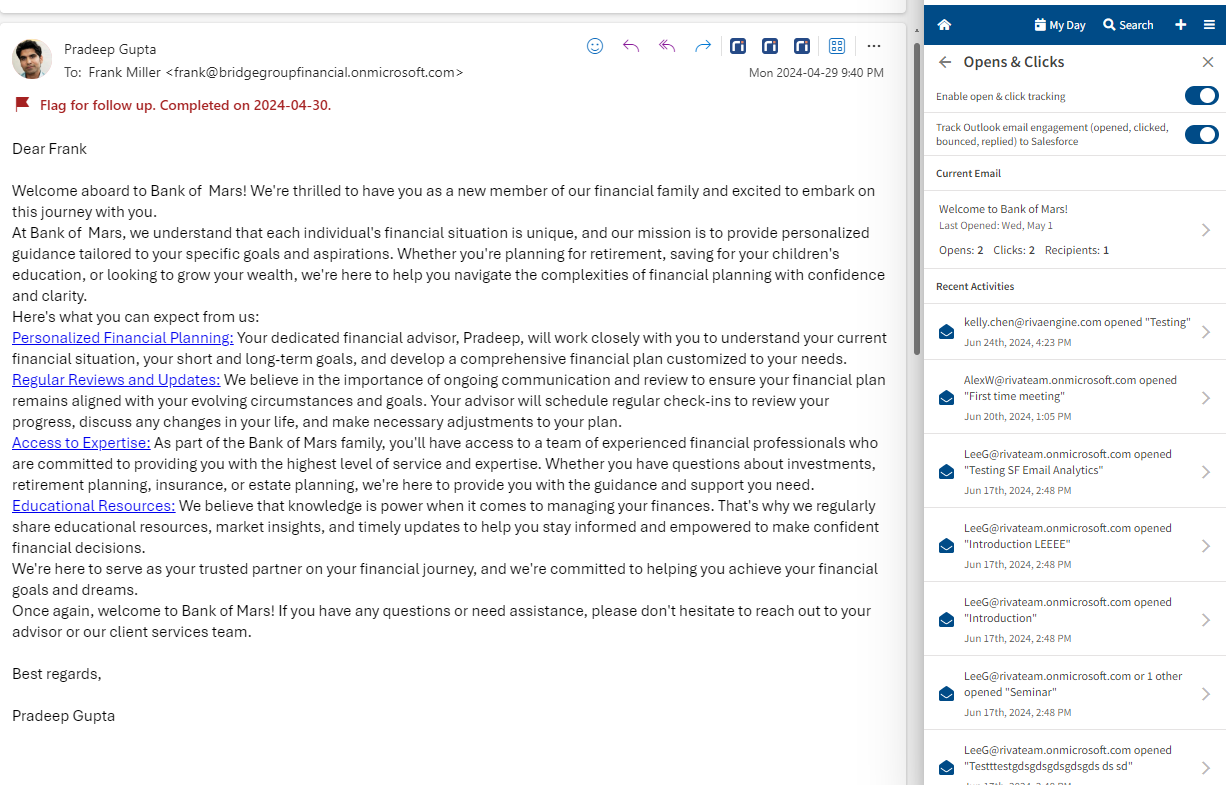Expand the First time meeting activity chevron

click(1206, 398)
